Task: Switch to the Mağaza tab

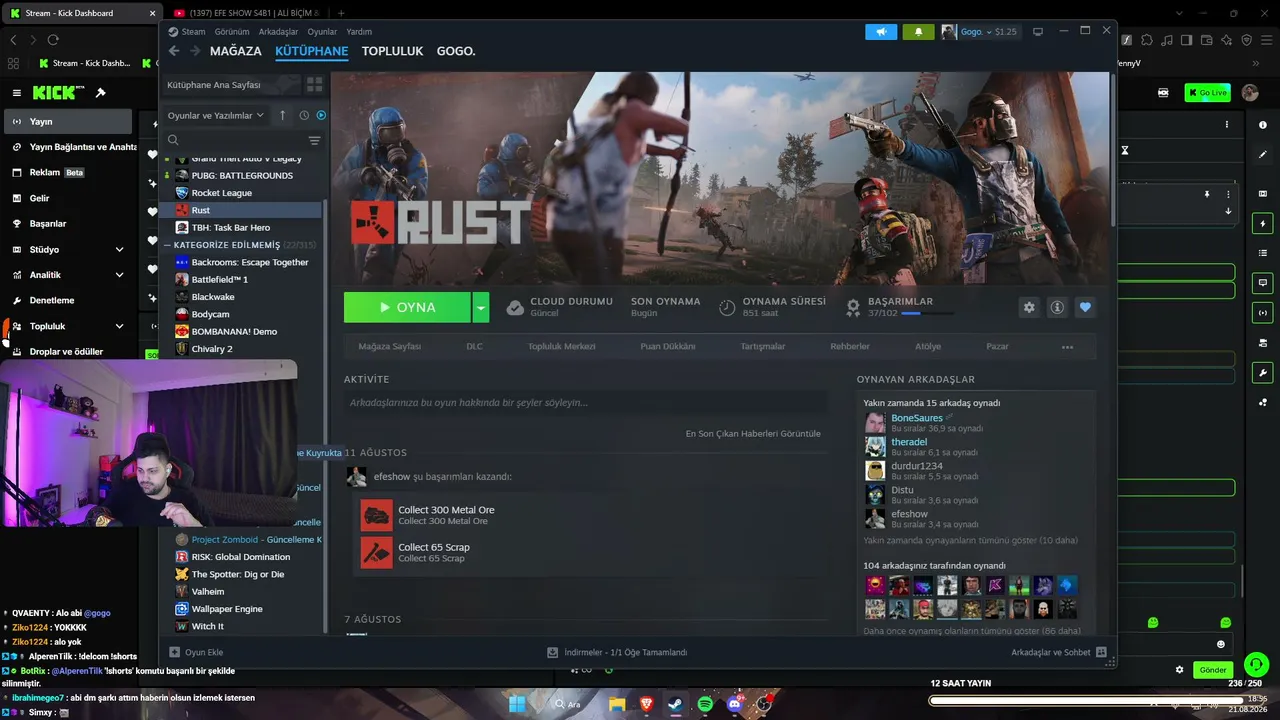Action: pyautogui.click(x=236, y=51)
